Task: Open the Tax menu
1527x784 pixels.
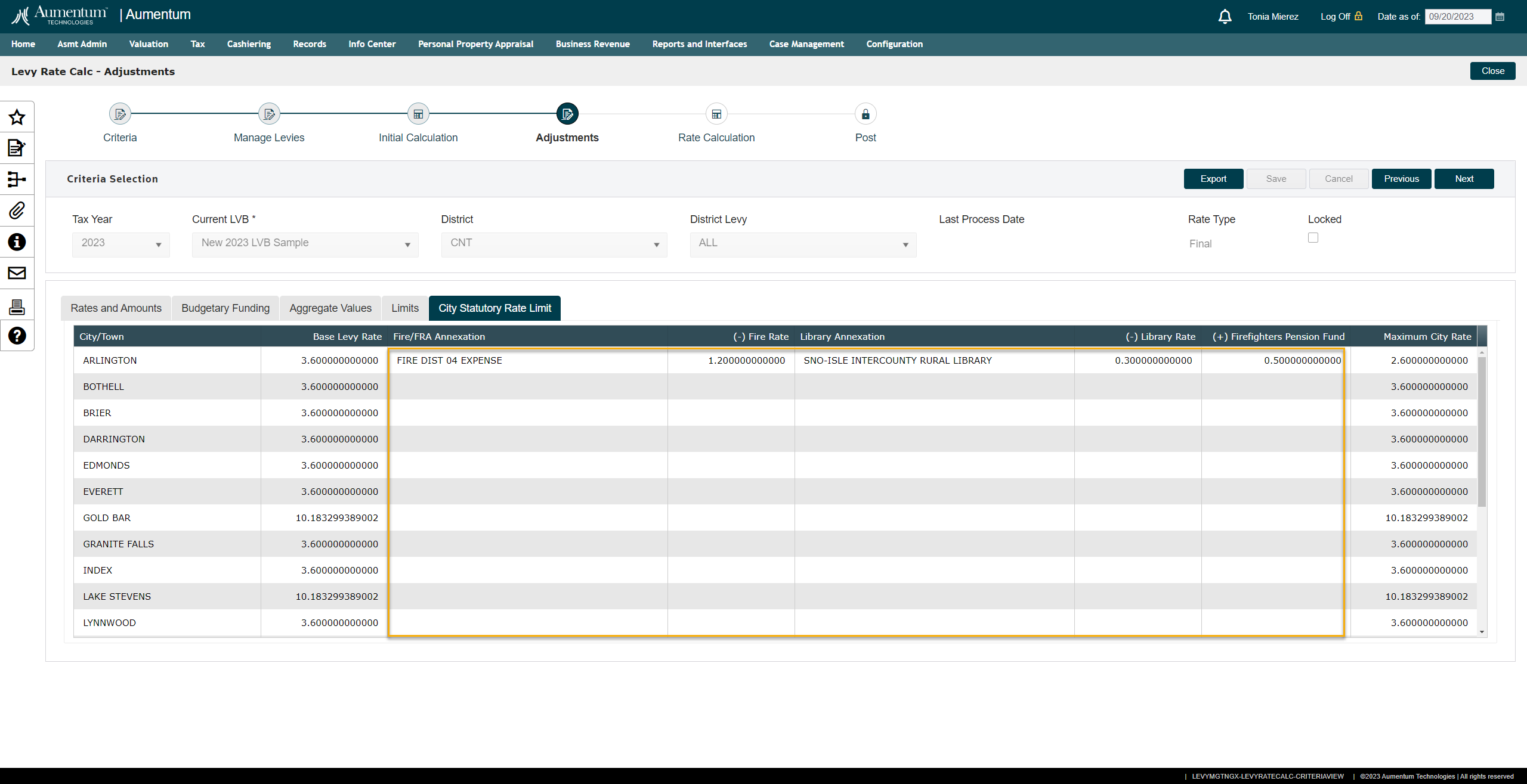Action: click(198, 44)
